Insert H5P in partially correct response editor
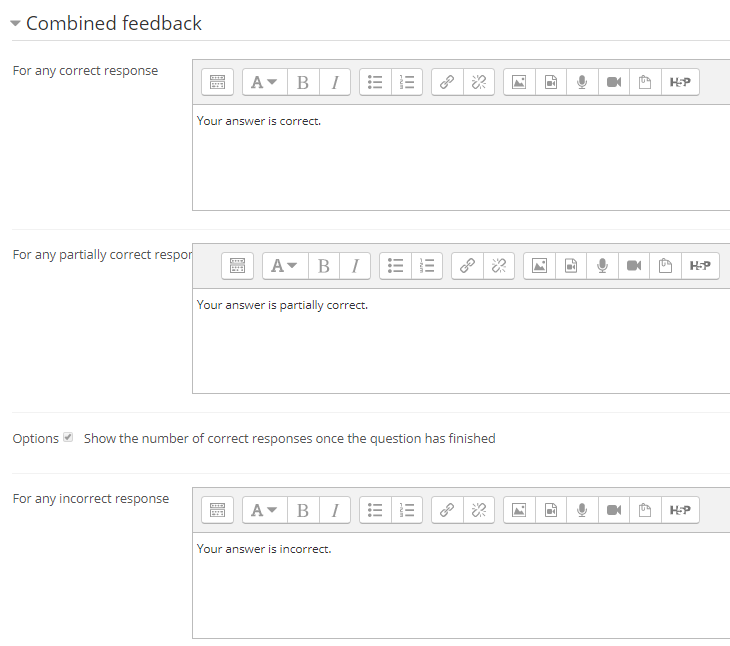 (700, 266)
